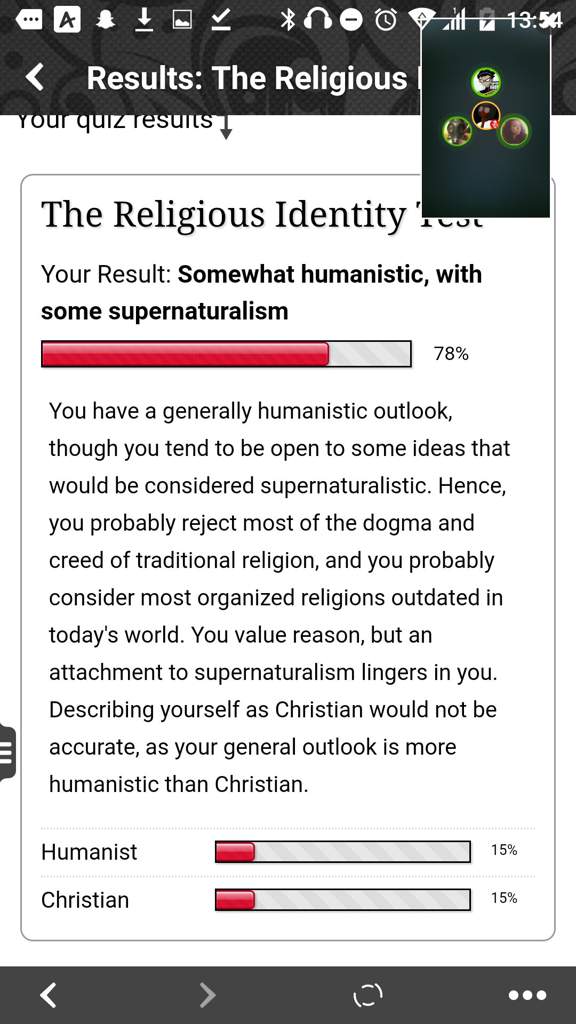
Task: Tap the down arrow beside 'Your quiz results'
Action: [x=226, y=127]
